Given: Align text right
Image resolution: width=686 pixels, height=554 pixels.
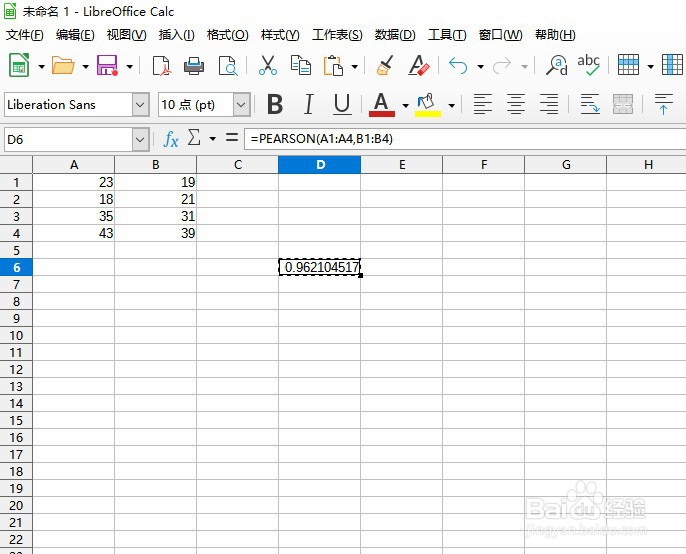Looking at the screenshot, I should (x=549, y=104).
